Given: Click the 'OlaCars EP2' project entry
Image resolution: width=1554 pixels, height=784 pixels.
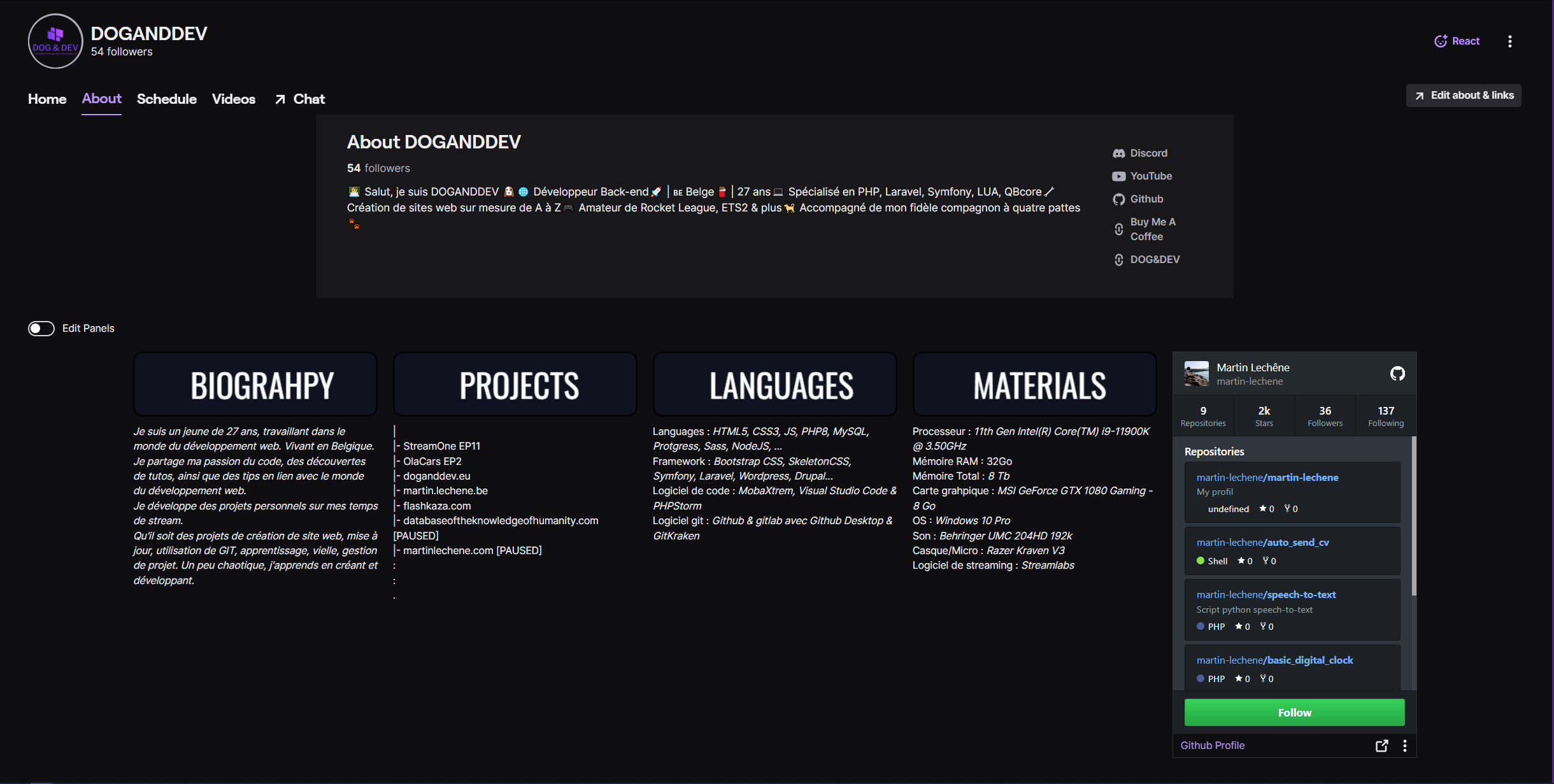Looking at the screenshot, I should click(432, 462).
